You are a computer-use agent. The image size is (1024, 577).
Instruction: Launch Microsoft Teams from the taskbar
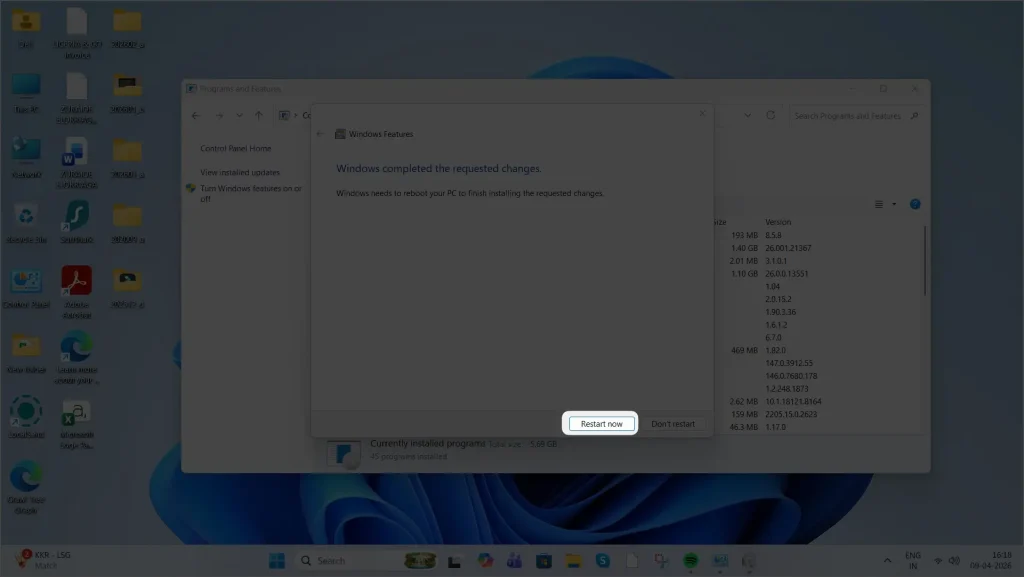point(514,561)
